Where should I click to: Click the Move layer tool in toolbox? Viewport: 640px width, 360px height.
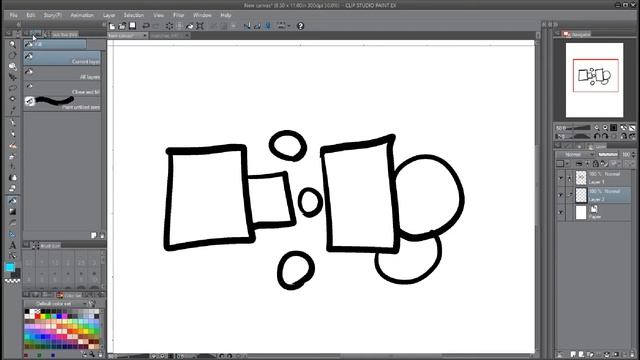(x=13, y=77)
